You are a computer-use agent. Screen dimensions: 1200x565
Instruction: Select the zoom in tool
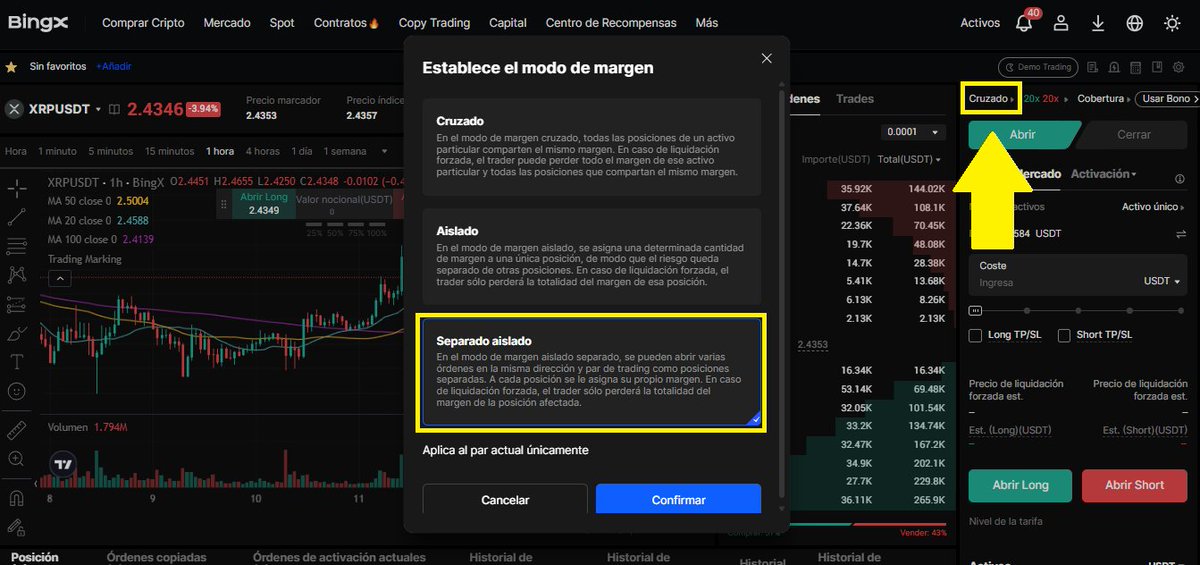click(16, 459)
